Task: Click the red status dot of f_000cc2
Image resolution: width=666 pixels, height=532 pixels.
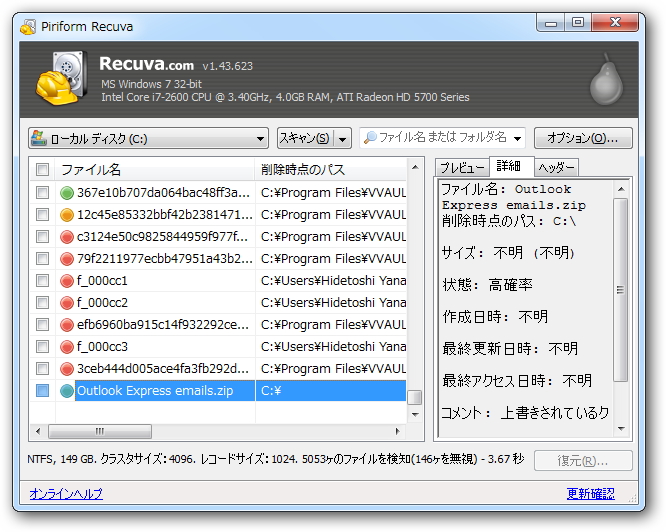Action: [x=67, y=303]
